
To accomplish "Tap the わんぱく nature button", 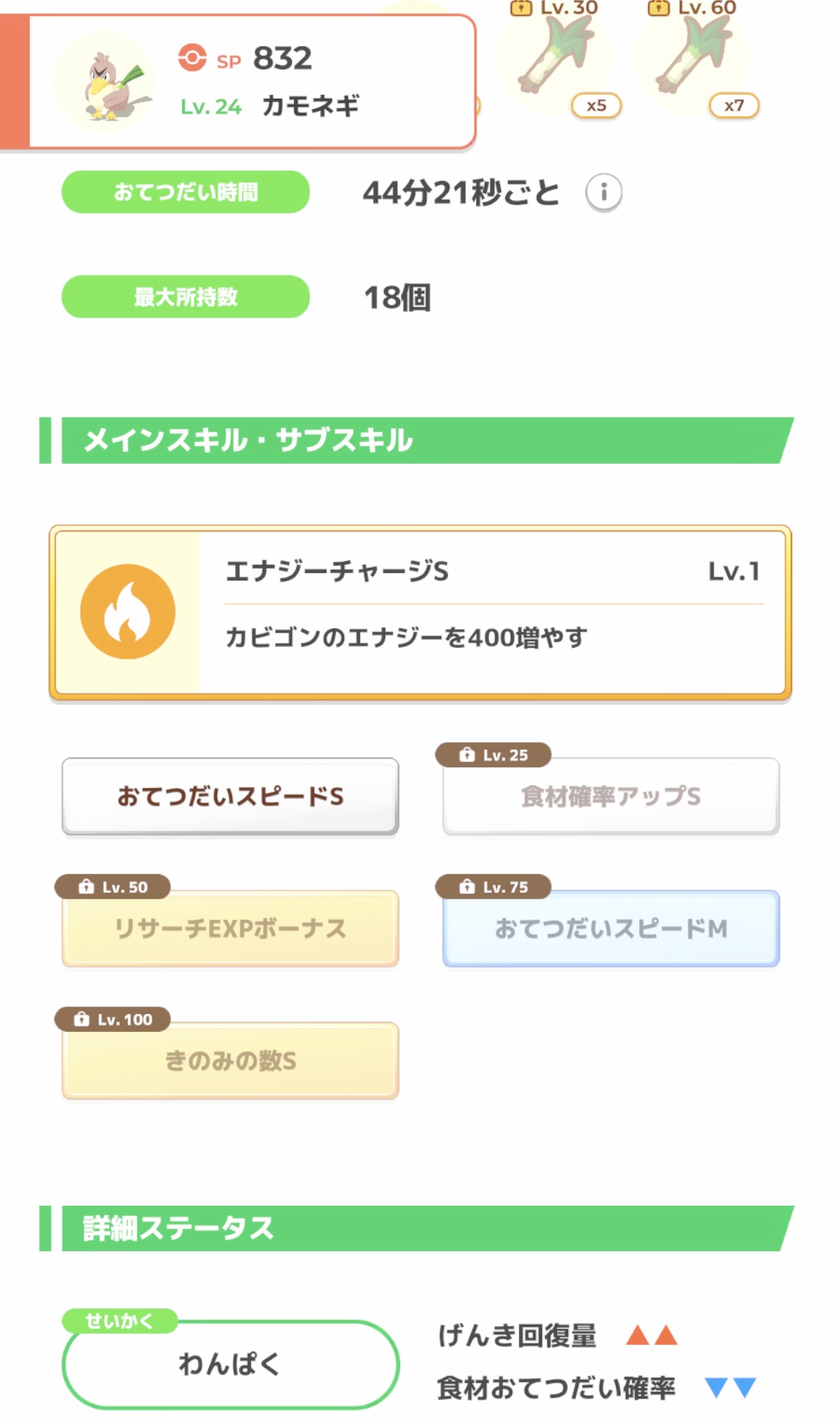I will [x=230, y=1364].
